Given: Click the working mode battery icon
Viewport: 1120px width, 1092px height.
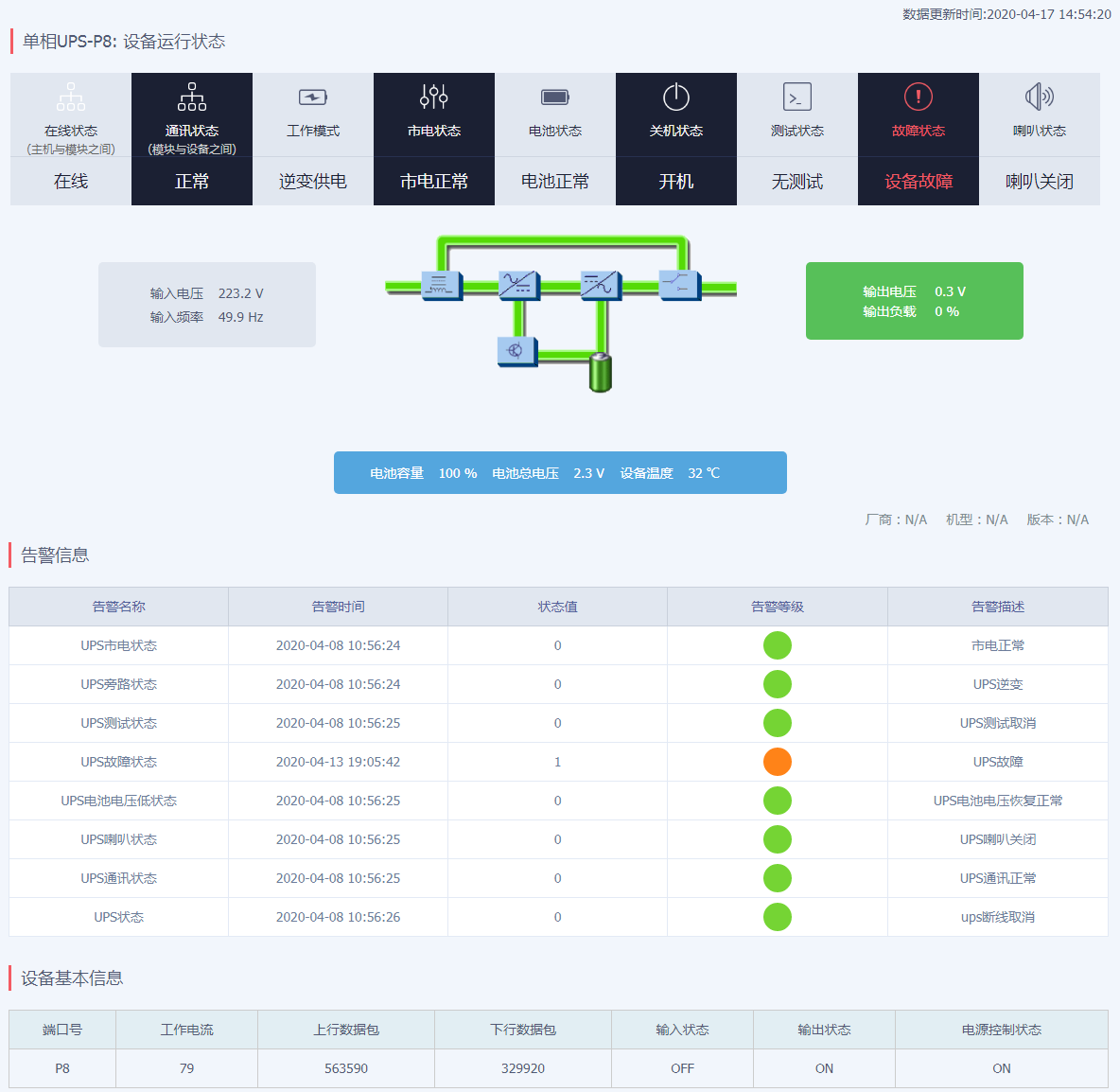Looking at the screenshot, I should [x=313, y=97].
